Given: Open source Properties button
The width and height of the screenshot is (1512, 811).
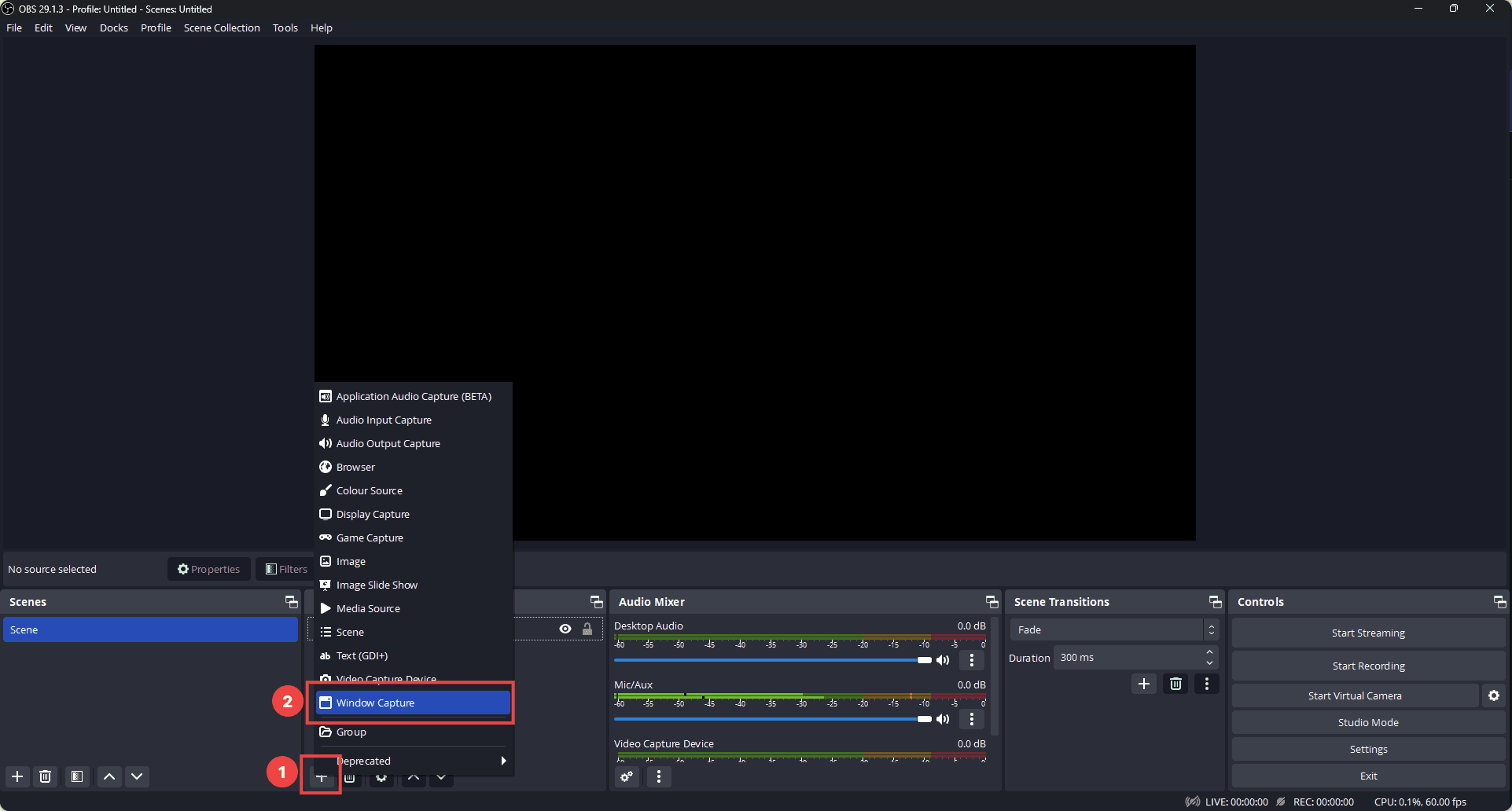Looking at the screenshot, I should [209, 569].
